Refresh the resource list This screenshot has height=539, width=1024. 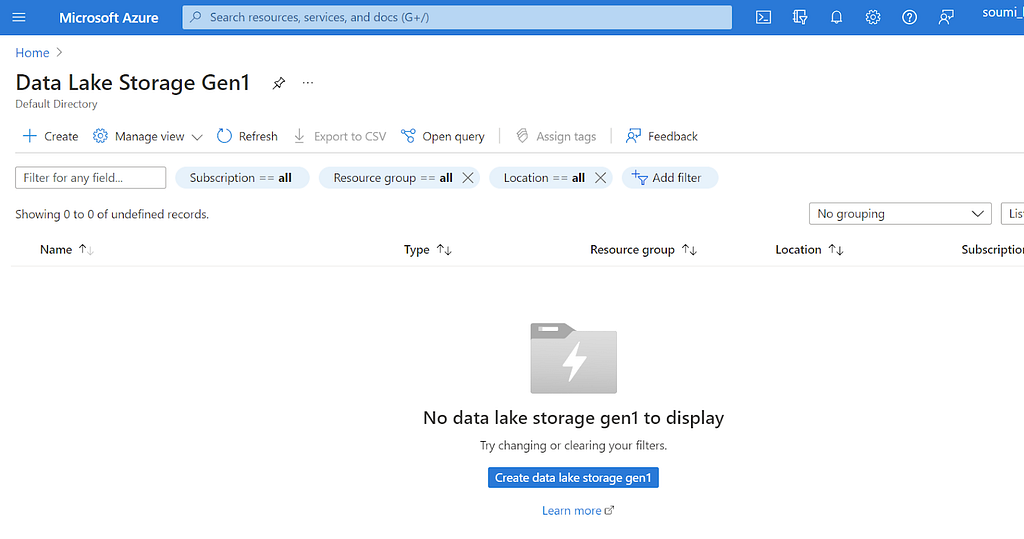(x=248, y=136)
